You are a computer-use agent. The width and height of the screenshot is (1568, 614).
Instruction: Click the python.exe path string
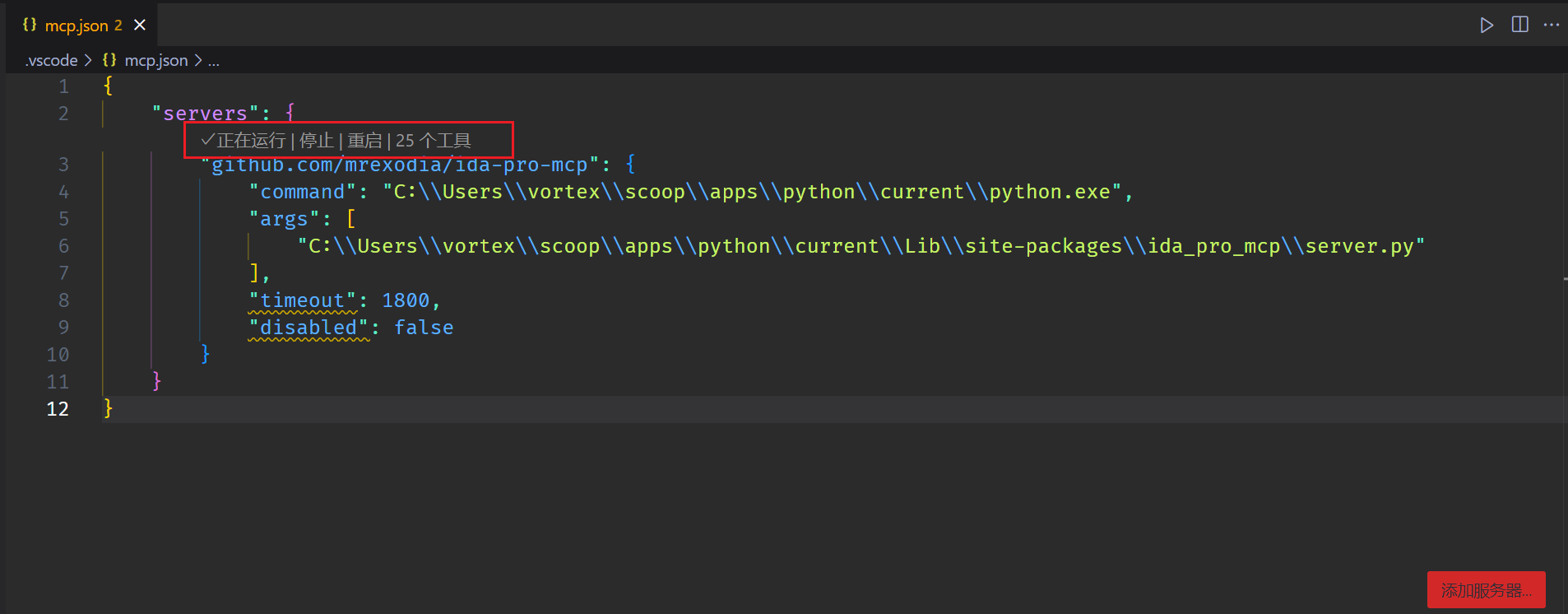752,192
